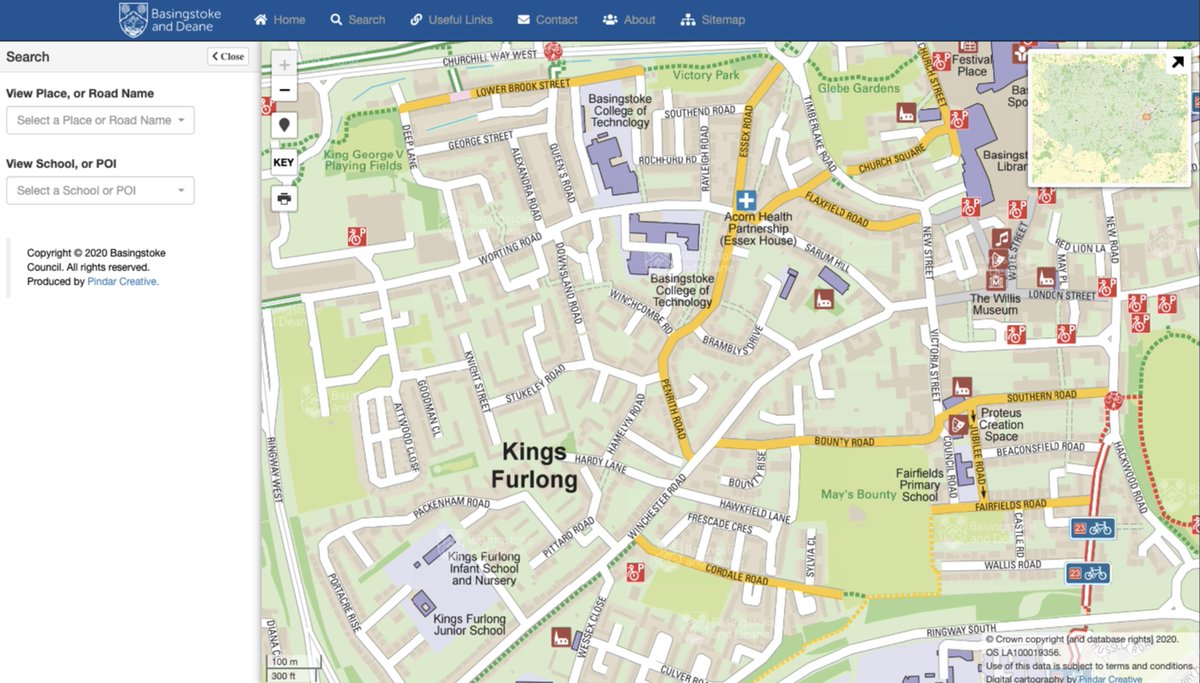Viewport: 1200px width, 683px height.
Task: Click cycle parking icon near Worting Road
Action: (357, 237)
